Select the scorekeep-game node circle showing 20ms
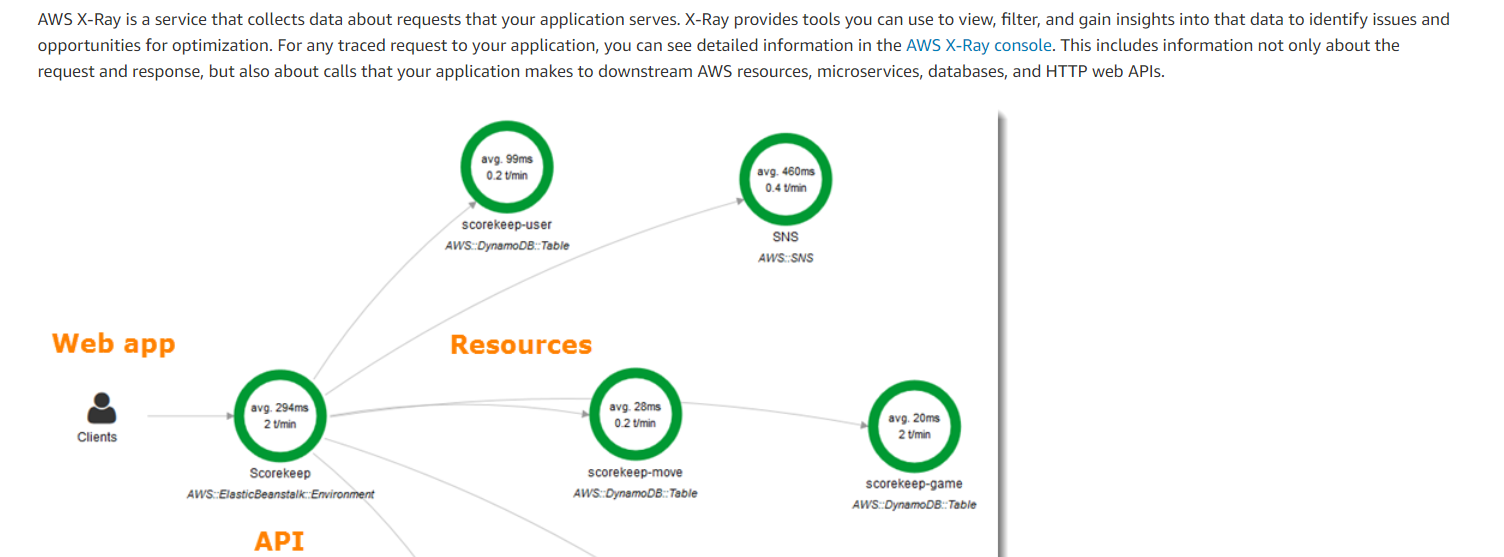Image resolution: width=1504 pixels, height=557 pixels. click(914, 426)
